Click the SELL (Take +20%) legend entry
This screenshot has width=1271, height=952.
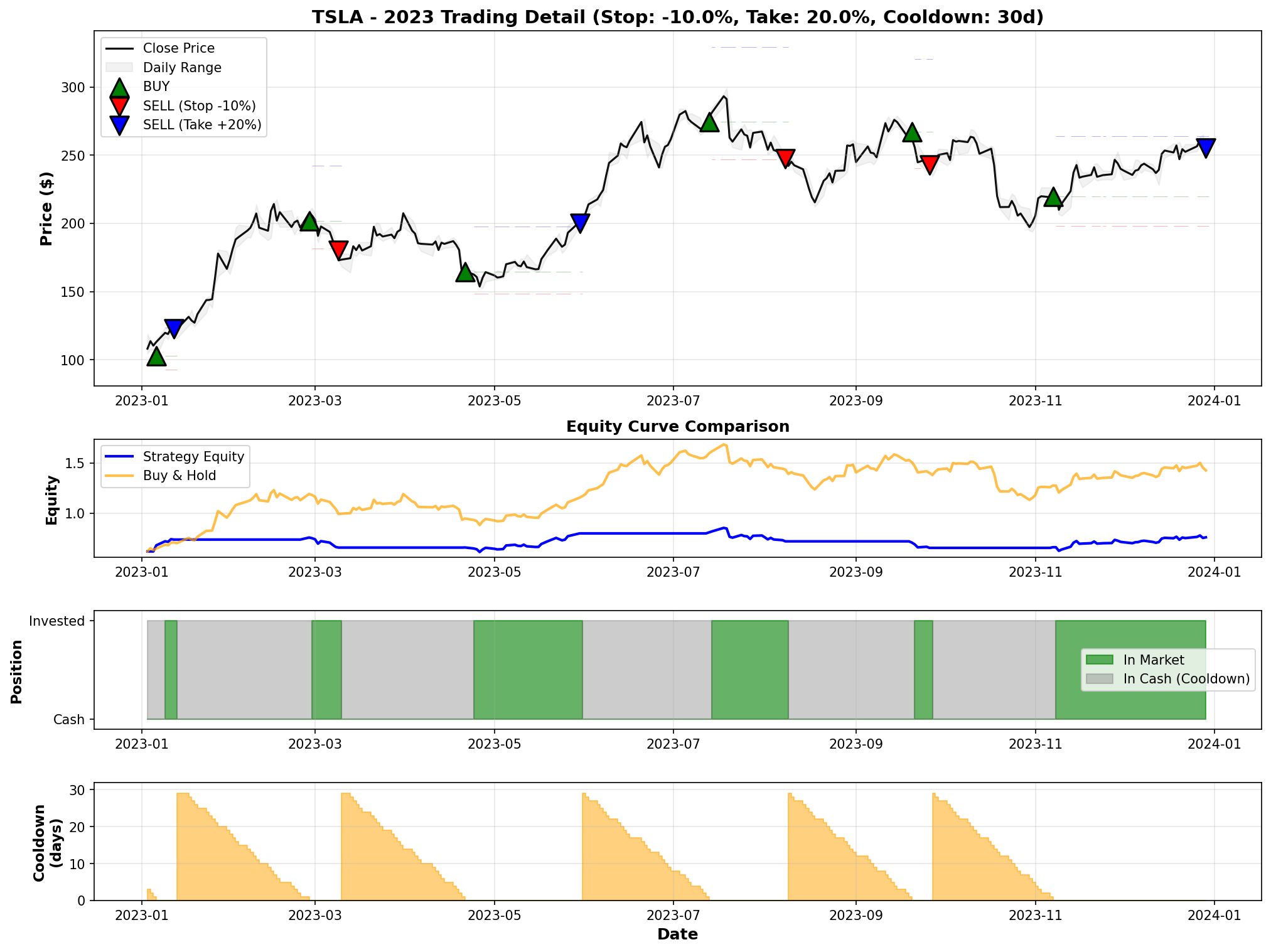pos(201,125)
